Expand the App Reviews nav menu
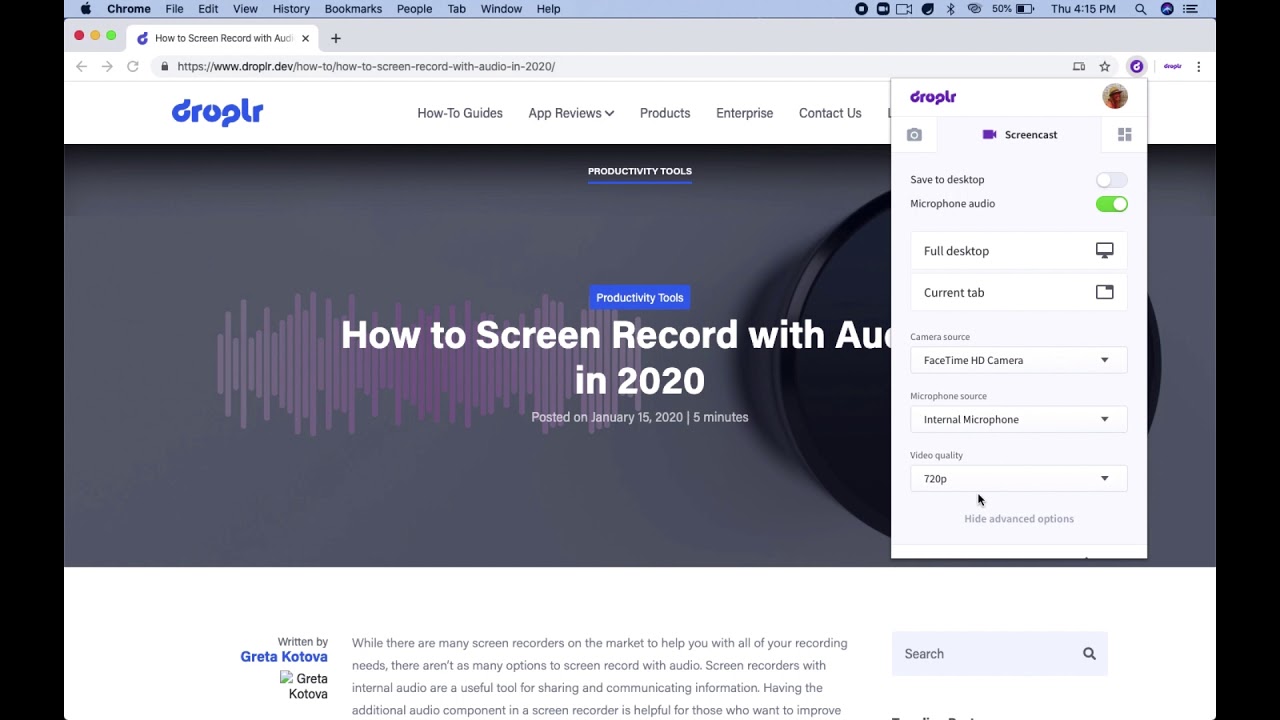Screen dimensions: 1280x720 [x=571, y=113]
